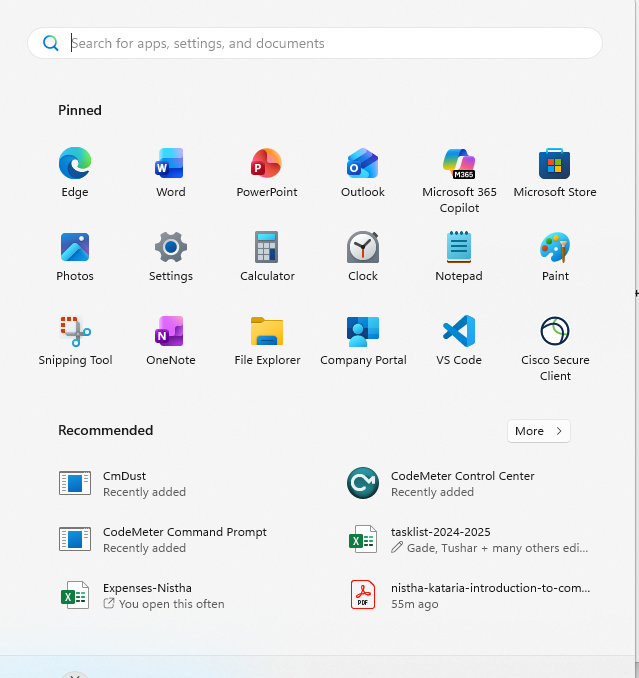Open Microsoft 365 Copilot
This screenshot has height=678, width=639.
coord(459,180)
